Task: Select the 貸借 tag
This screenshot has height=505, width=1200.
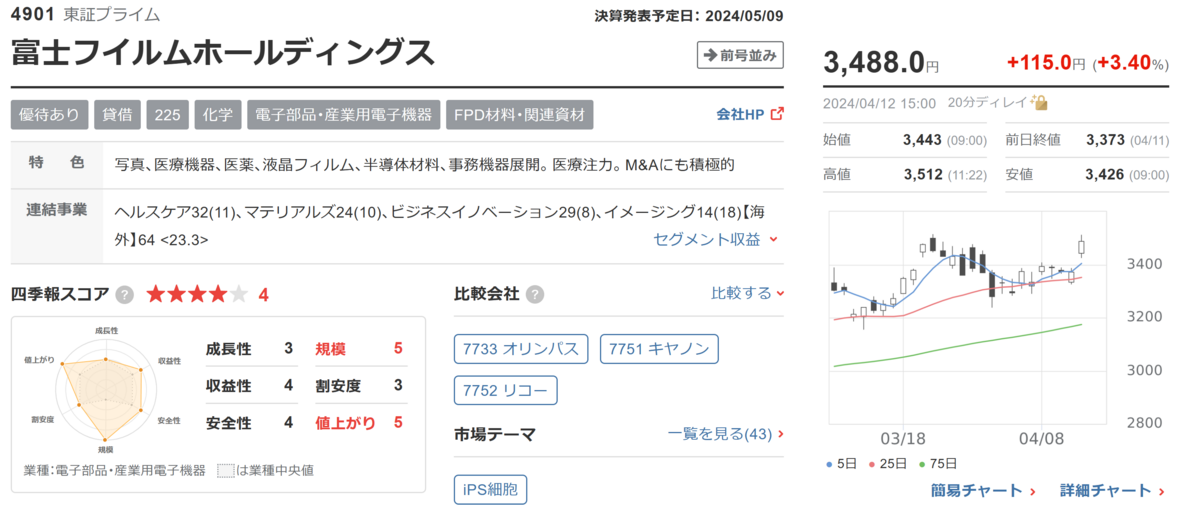Action: (x=117, y=114)
